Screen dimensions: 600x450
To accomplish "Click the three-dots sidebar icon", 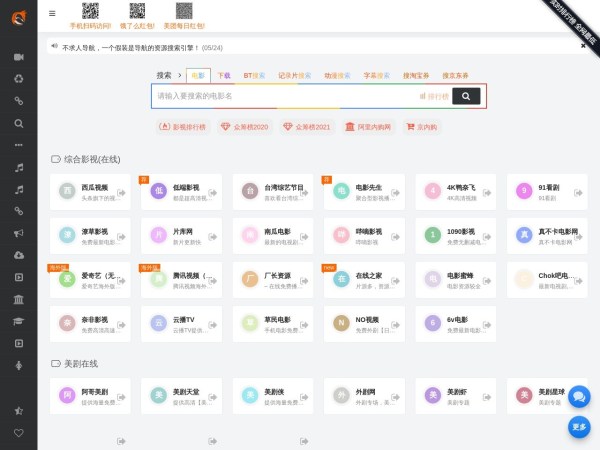I will [x=19, y=145].
